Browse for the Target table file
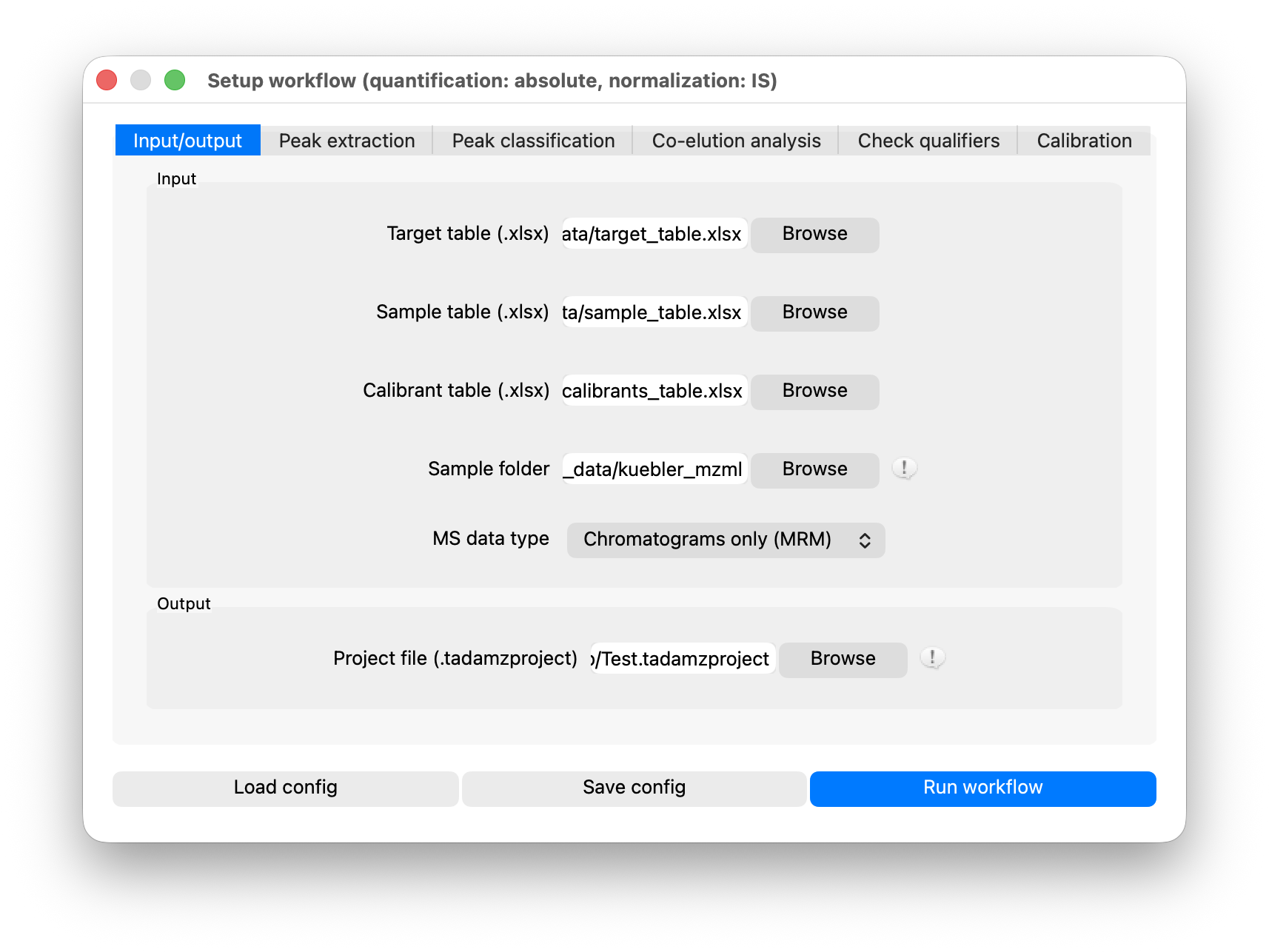The width and height of the screenshot is (1269, 952). (x=815, y=235)
